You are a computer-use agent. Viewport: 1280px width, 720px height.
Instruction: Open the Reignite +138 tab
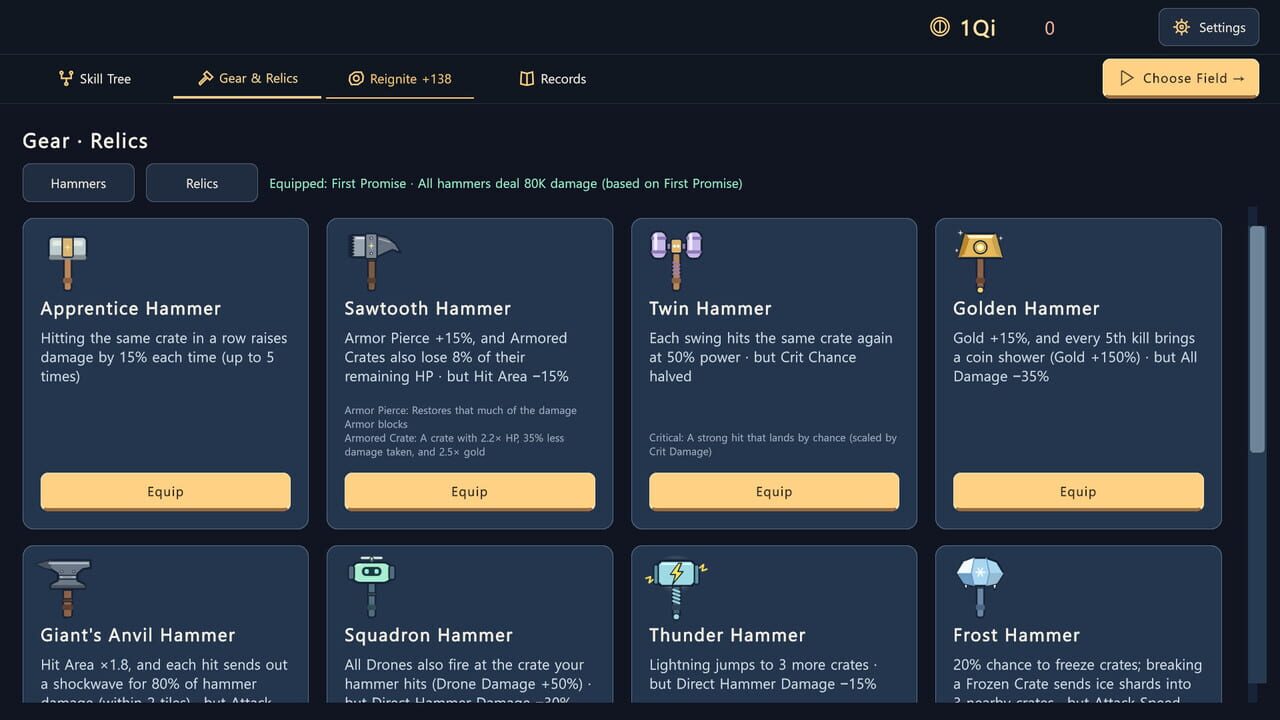(400, 78)
